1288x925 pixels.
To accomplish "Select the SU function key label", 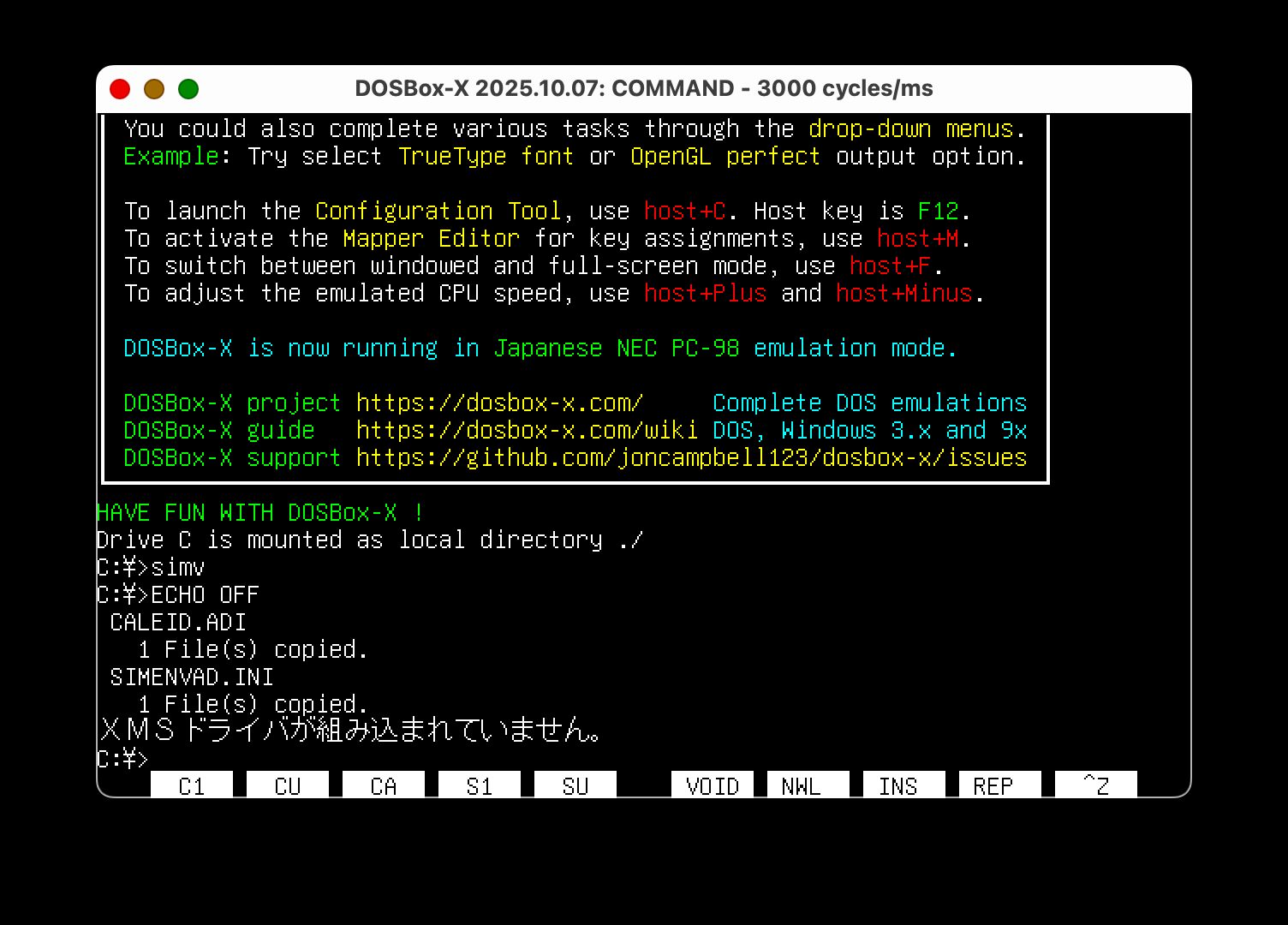I will click(x=575, y=785).
